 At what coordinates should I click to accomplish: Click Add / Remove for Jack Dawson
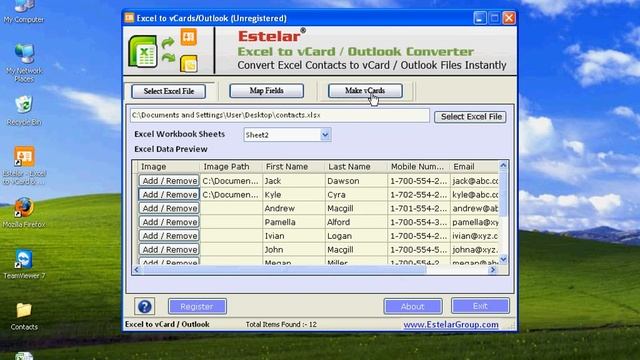(x=169, y=180)
